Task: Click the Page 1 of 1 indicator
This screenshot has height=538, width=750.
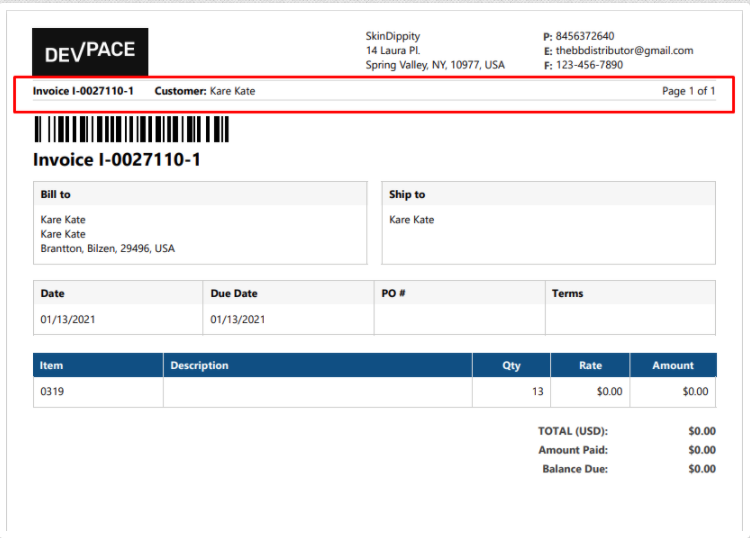Action: [688, 91]
